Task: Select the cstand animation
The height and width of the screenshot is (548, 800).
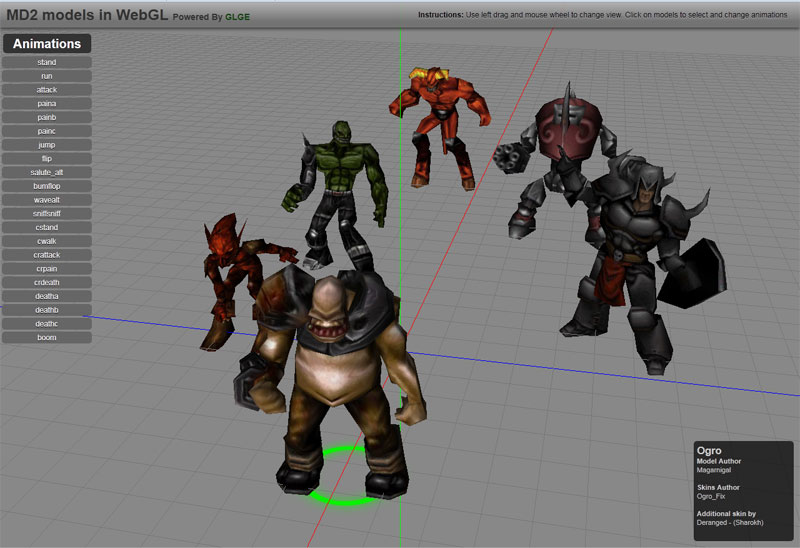Action: coord(47,228)
